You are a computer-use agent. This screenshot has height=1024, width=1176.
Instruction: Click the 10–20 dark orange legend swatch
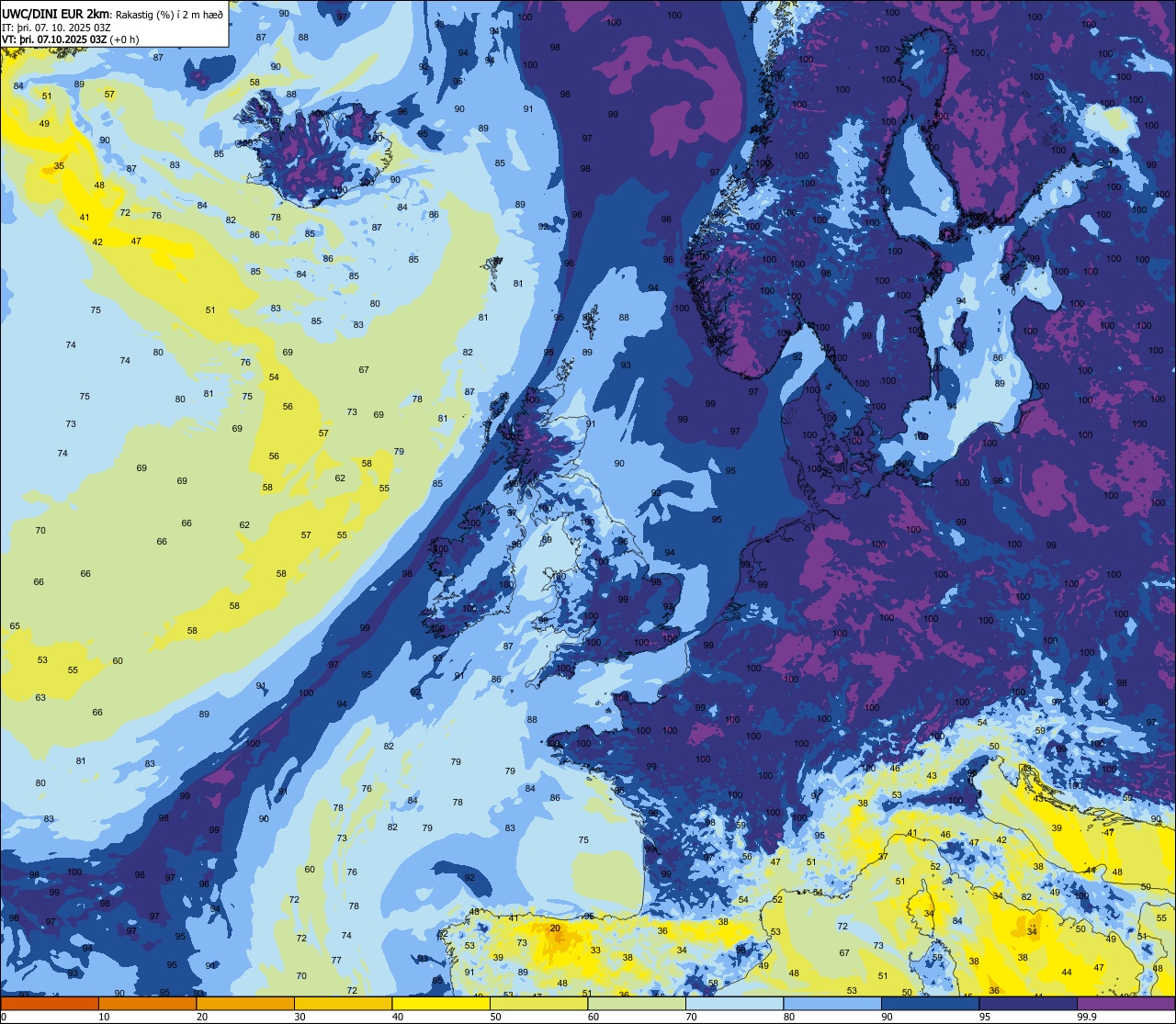click(x=147, y=1004)
